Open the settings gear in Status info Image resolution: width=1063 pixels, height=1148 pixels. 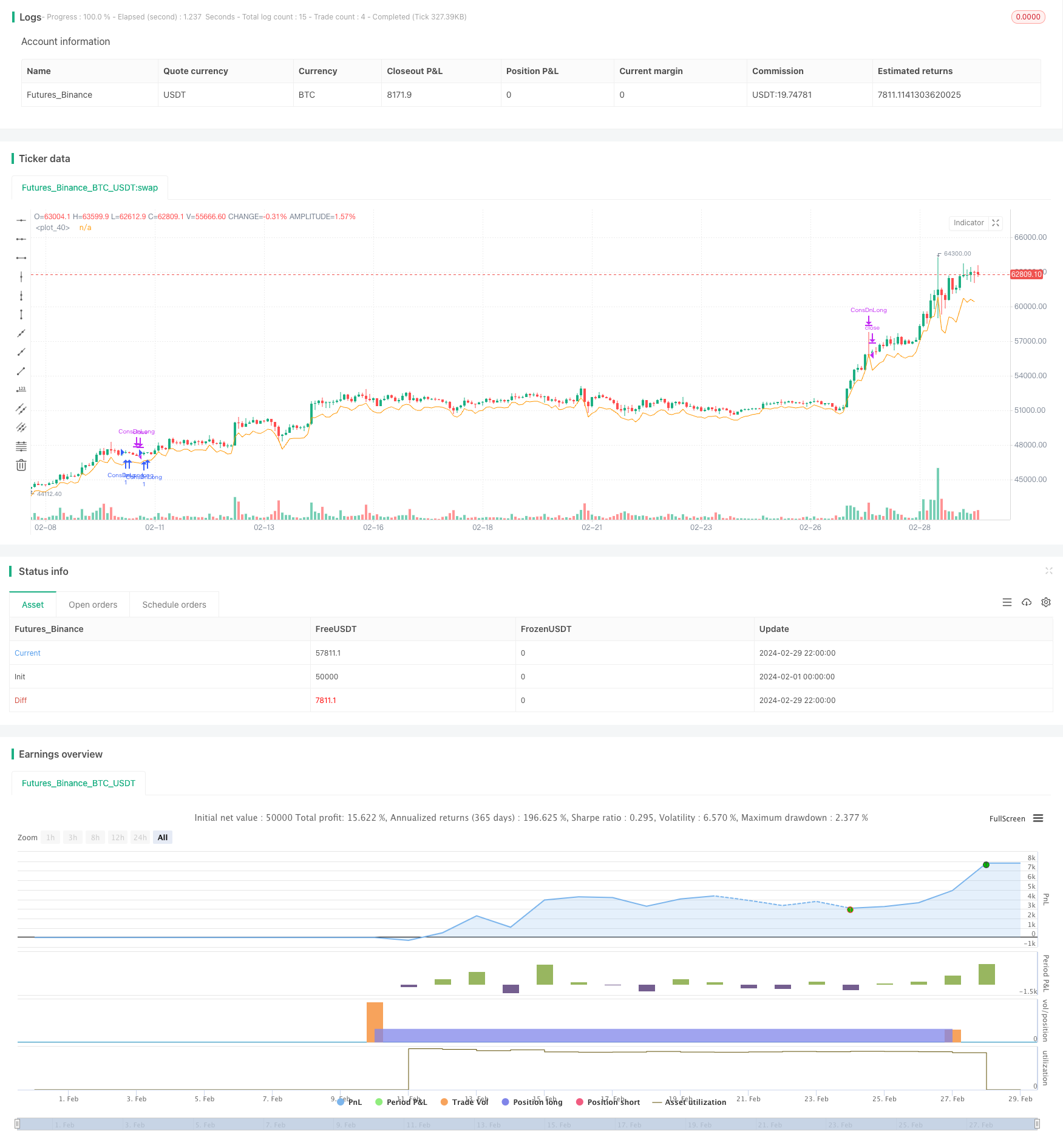[1046, 602]
